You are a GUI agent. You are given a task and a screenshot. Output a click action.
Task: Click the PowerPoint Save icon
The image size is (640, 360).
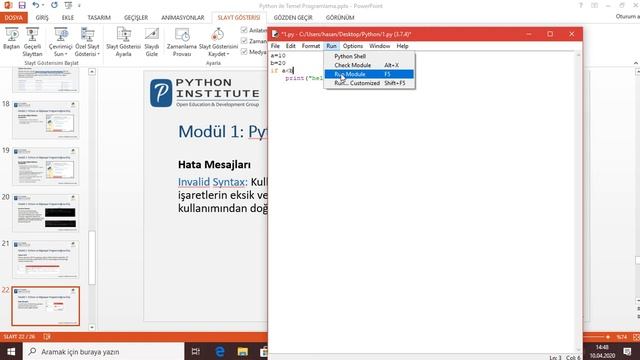coord(22,5)
